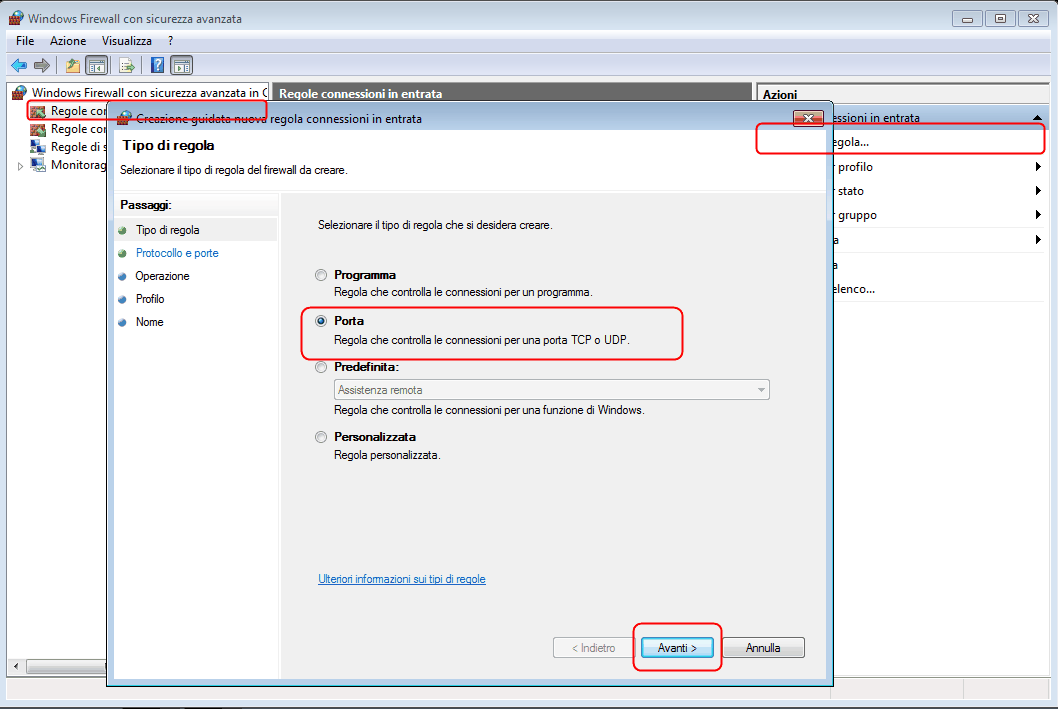Viewport: 1058px width, 709px height.
Task: Click the 'Tipo di regola' wizard step
Action: [x=167, y=230]
